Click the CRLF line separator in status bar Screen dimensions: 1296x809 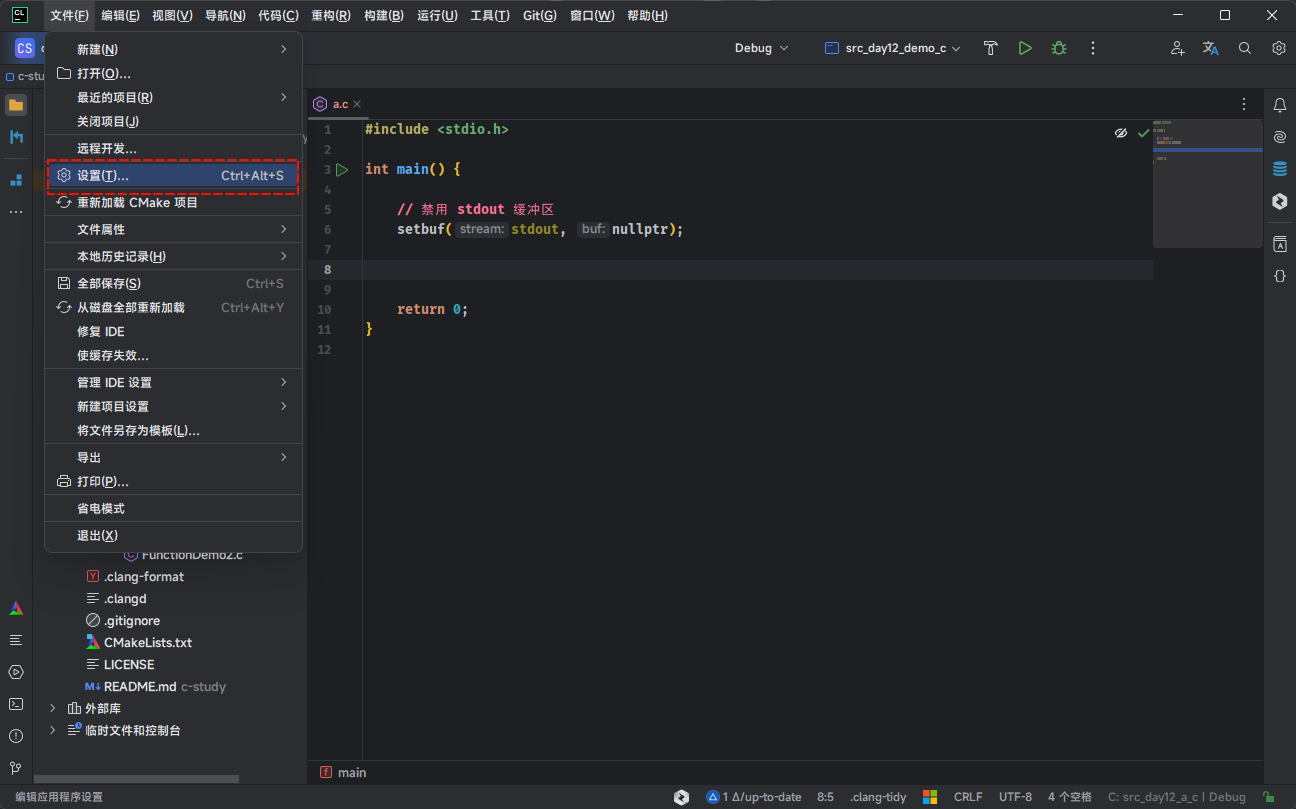(x=967, y=797)
